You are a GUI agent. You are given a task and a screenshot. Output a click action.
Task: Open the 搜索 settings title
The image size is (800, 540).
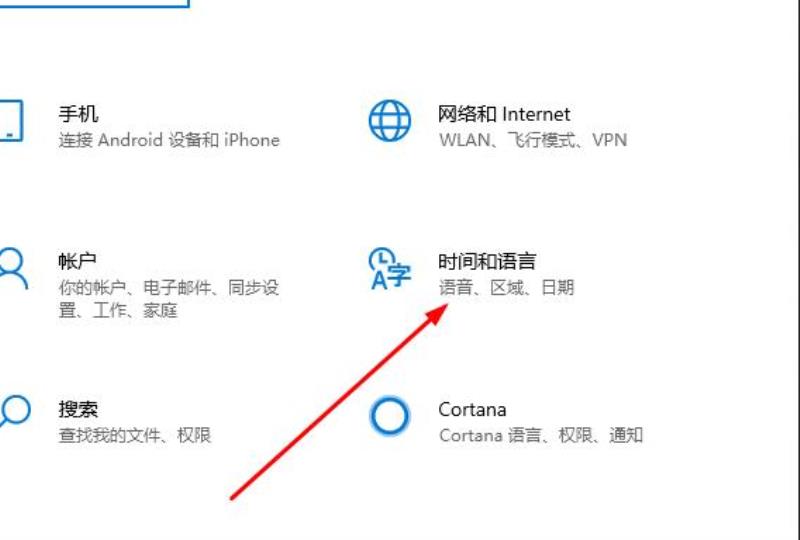[78, 409]
